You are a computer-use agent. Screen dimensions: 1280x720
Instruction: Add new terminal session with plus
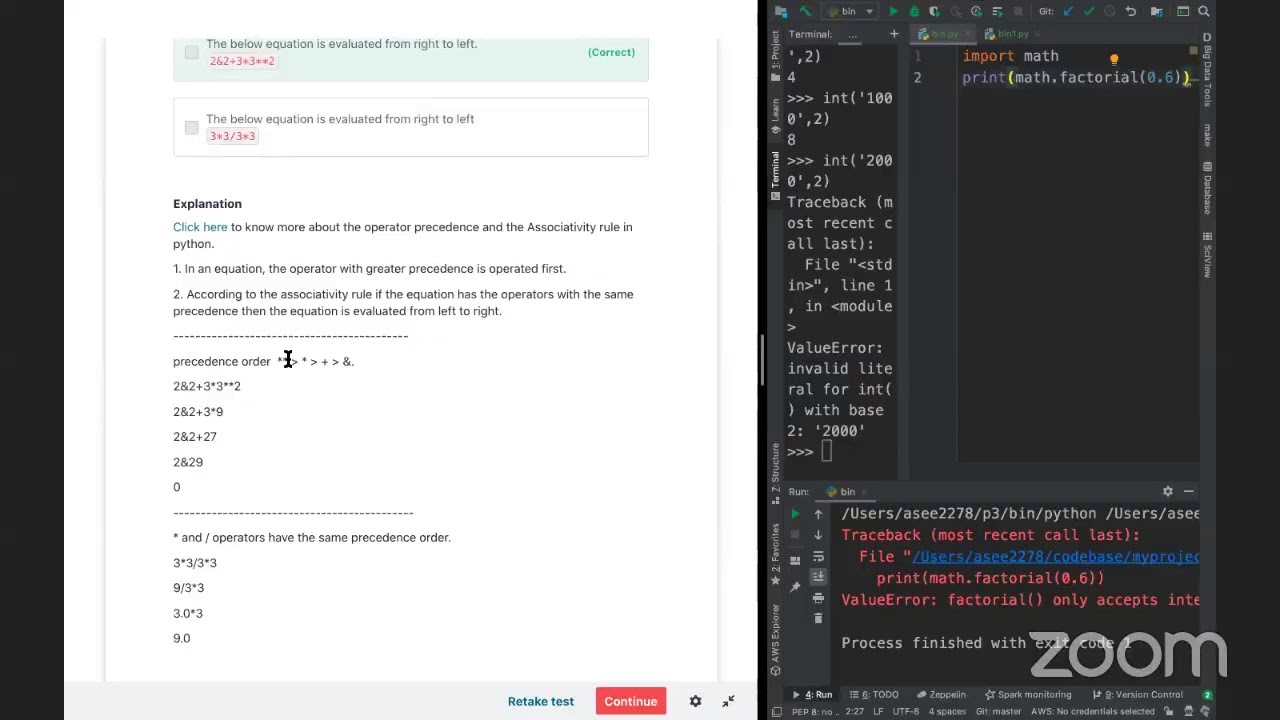(x=894, y=34)
